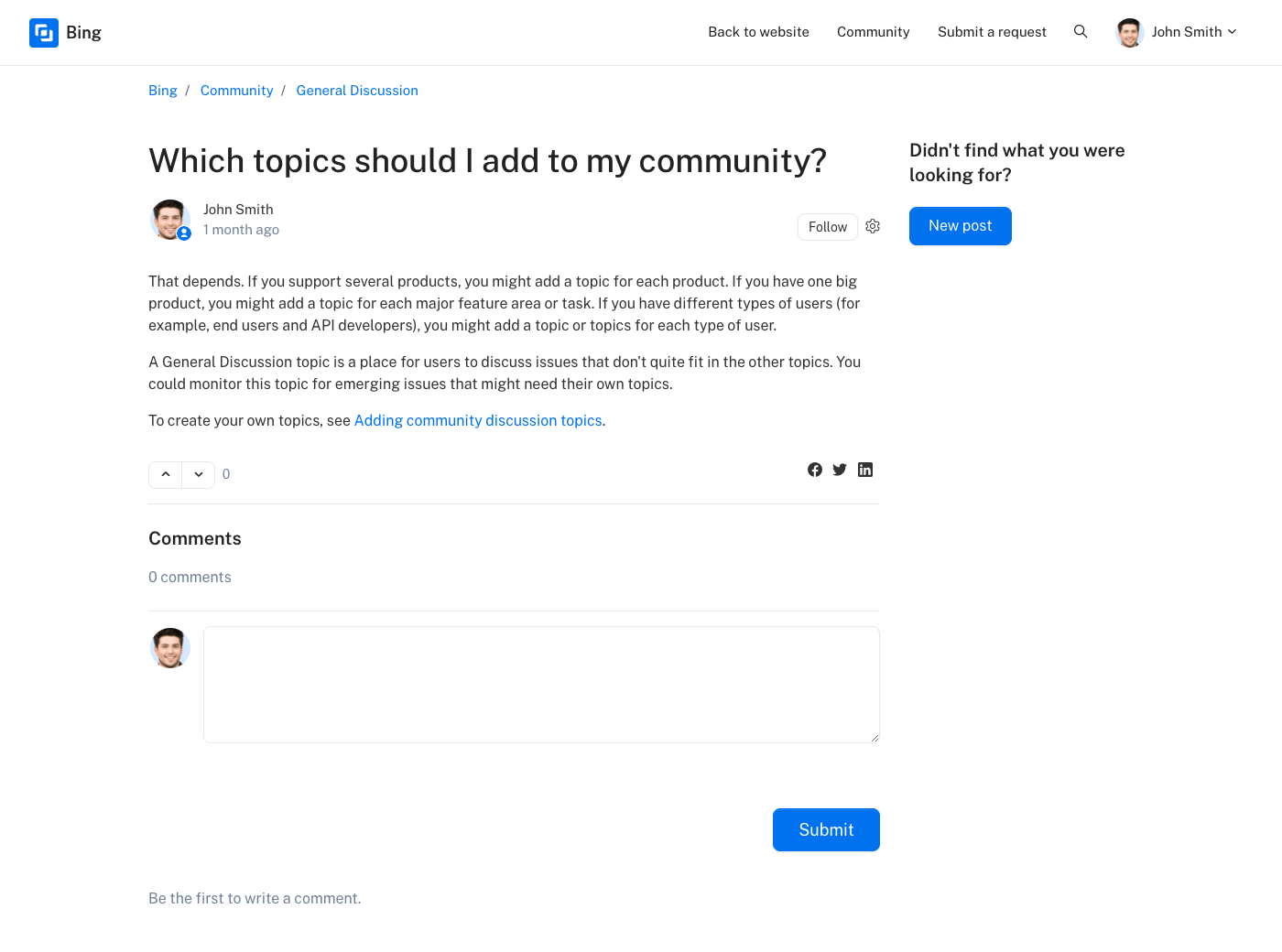
Task: Toggle Follow on this post
Action: click(x=828, y=227)
